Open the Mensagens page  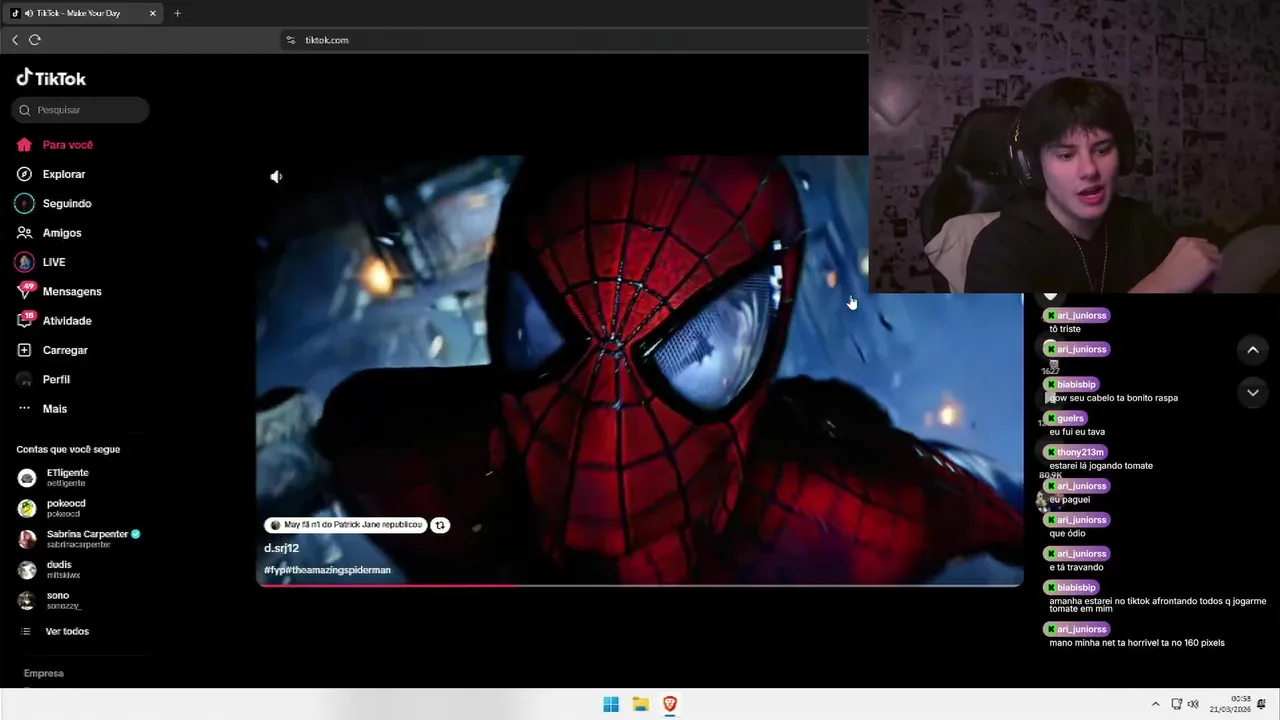(x=72, y=291)
